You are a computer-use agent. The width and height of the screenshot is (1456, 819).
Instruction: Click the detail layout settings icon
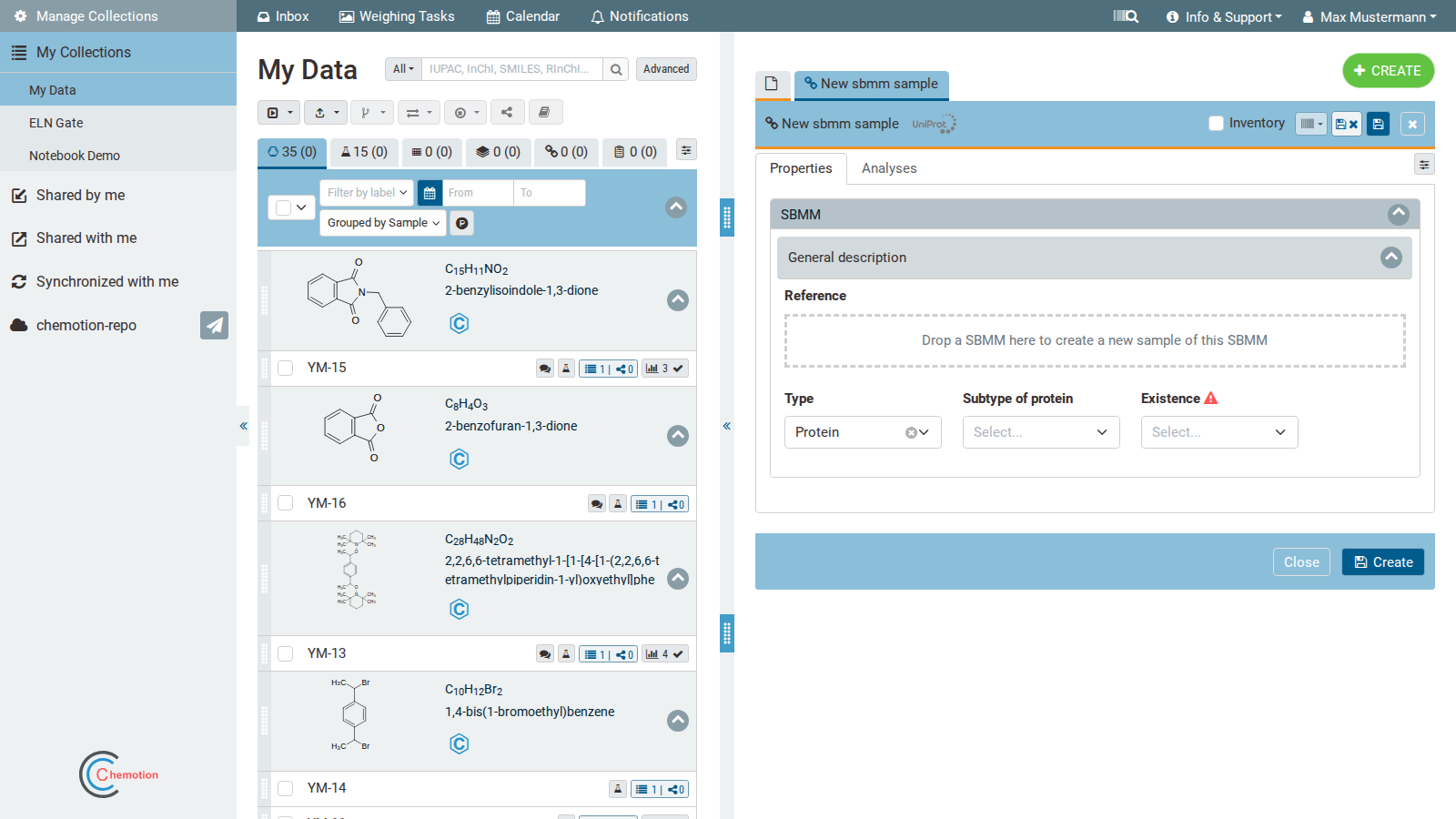1424,164
